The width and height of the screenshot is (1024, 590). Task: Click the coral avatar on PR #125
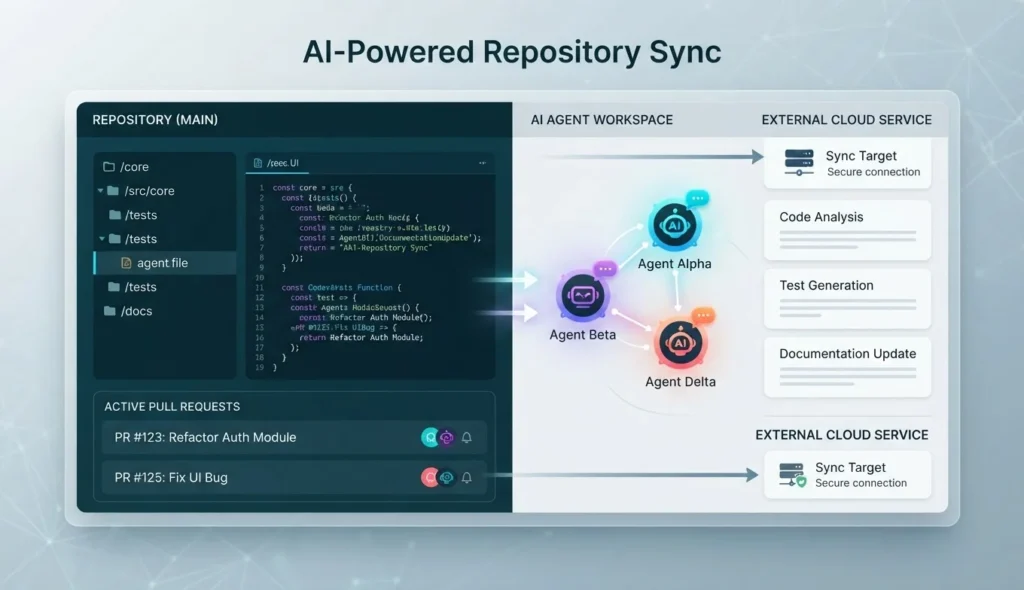click(x=429, y=478)
